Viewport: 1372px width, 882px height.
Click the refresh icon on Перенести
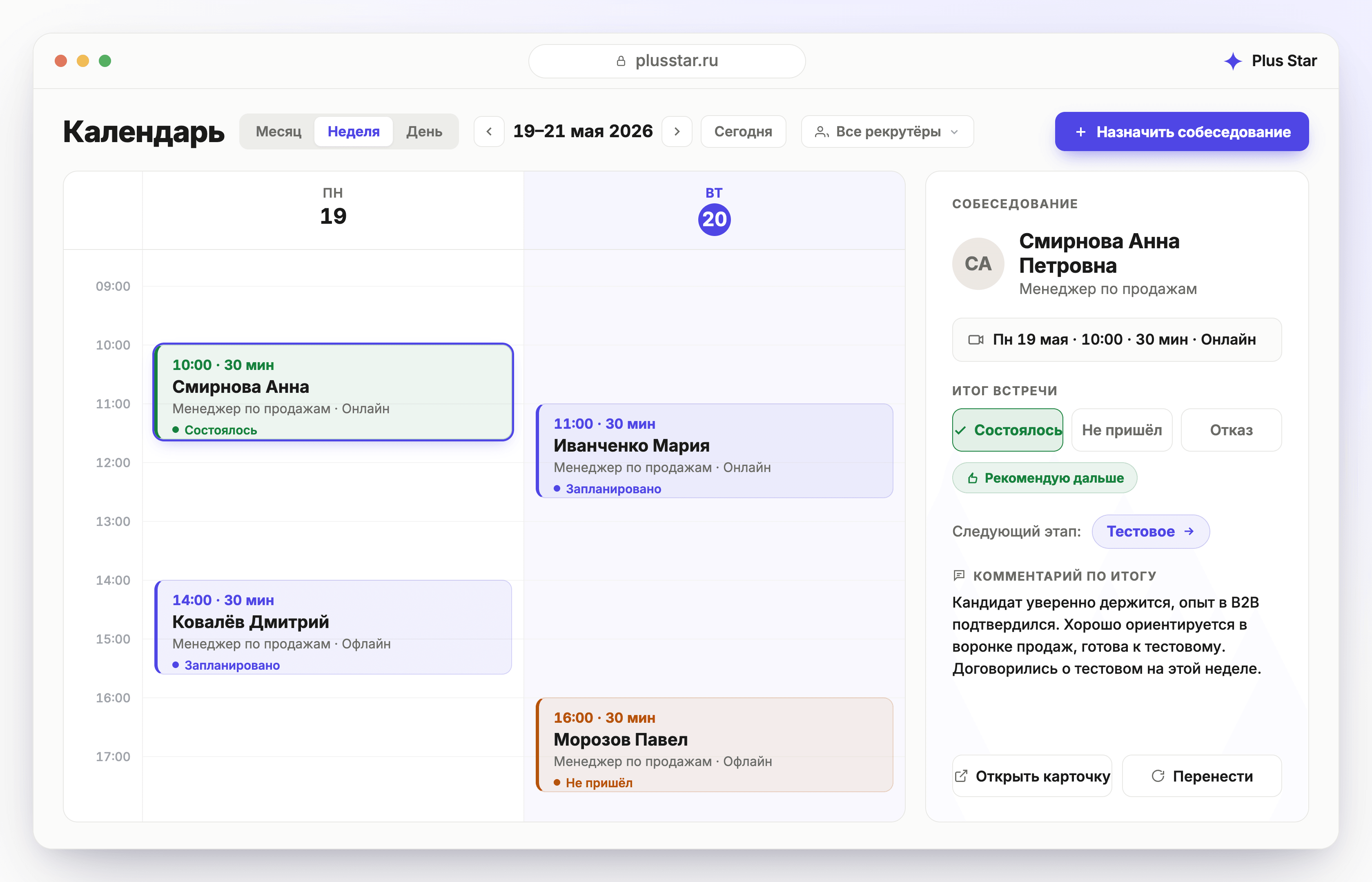(x=1158, y=776)
